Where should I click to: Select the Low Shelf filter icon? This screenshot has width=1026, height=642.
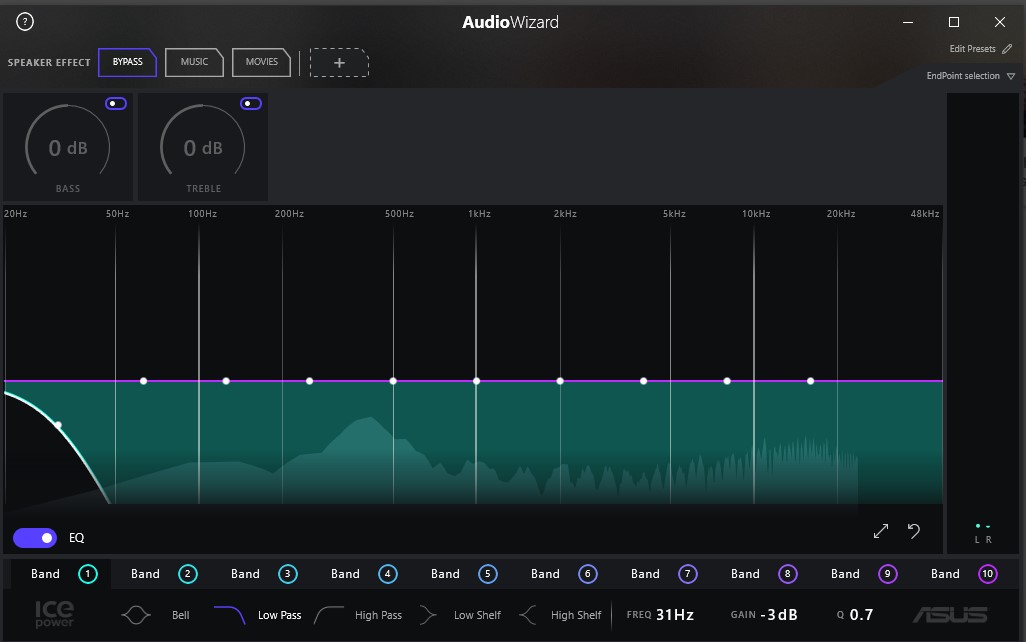tap(429, 615)
